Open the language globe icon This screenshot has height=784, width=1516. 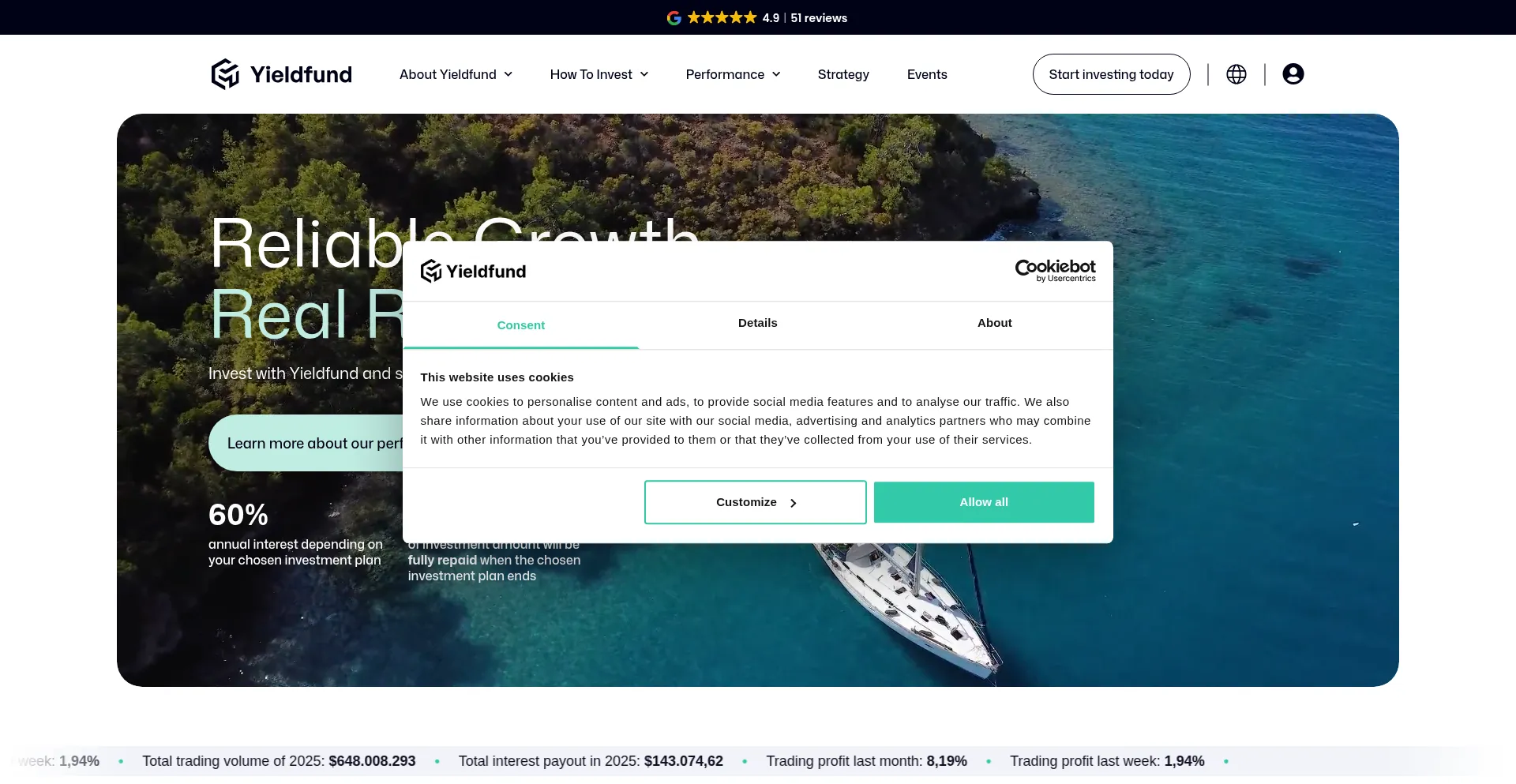1236,74
